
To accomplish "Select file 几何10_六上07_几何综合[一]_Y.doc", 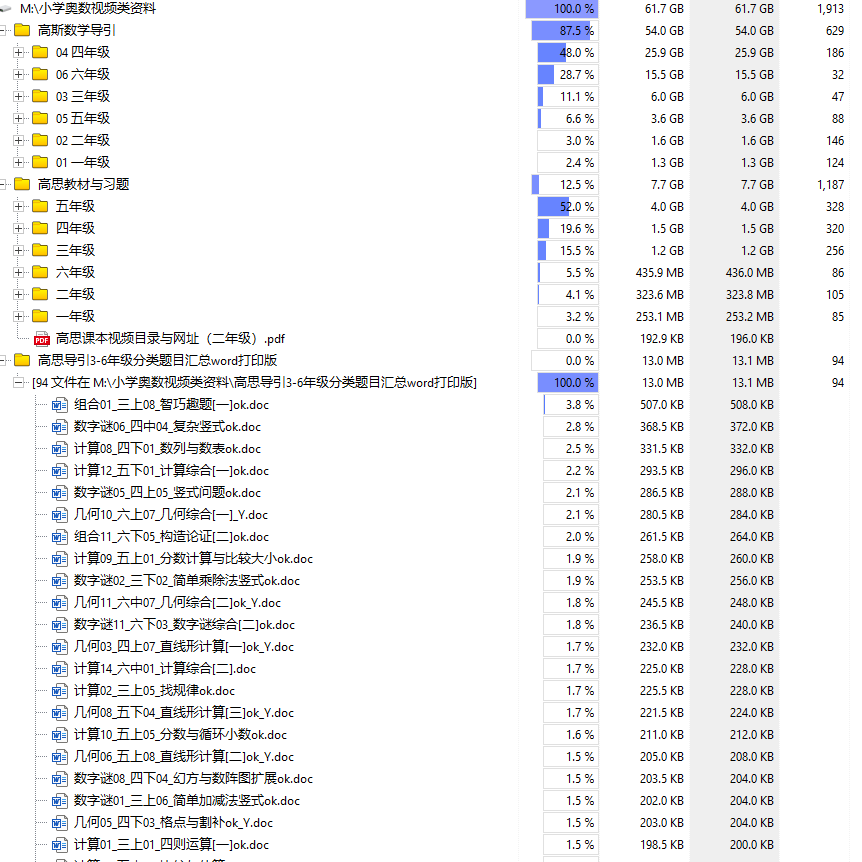I will tap(170, 515).
